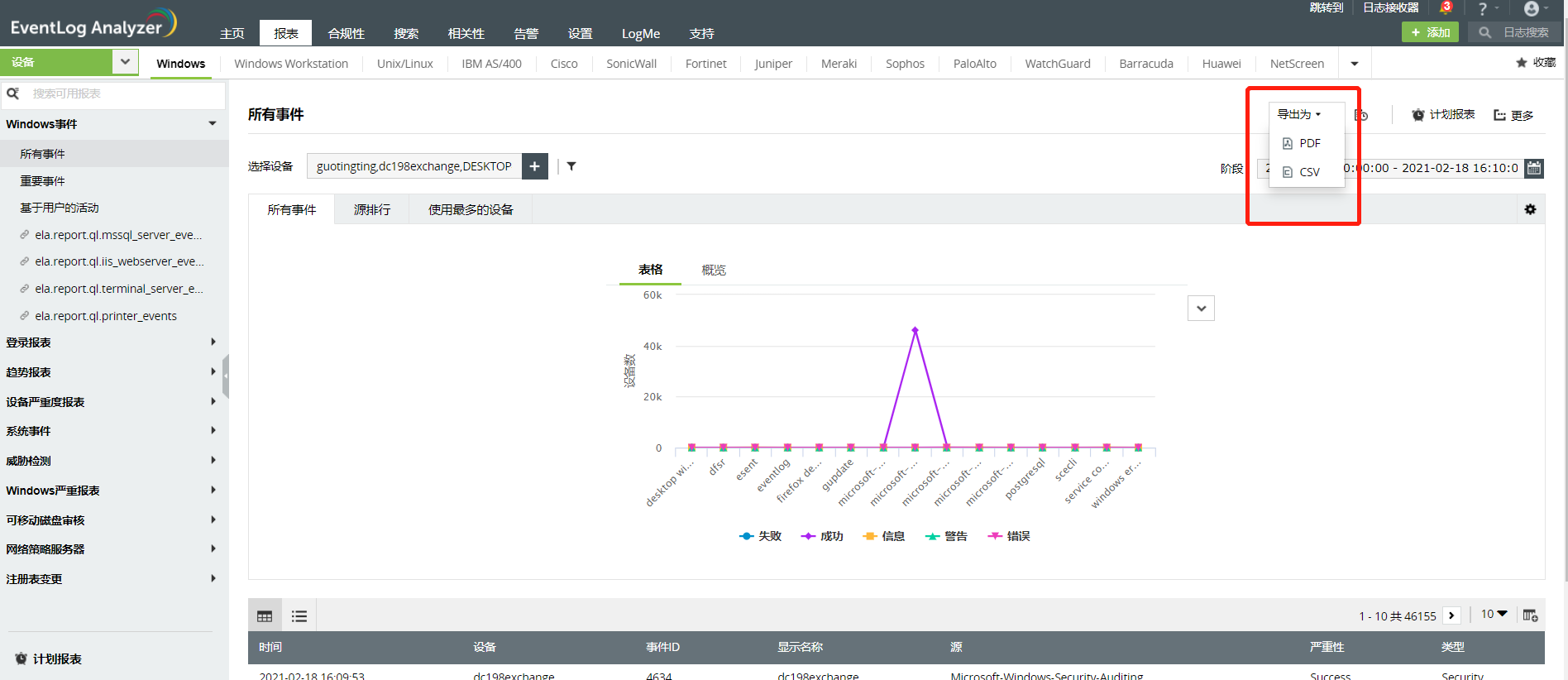Screen dimensions: 1568x680
Task: Export report as PDF
Action: 1303,143
